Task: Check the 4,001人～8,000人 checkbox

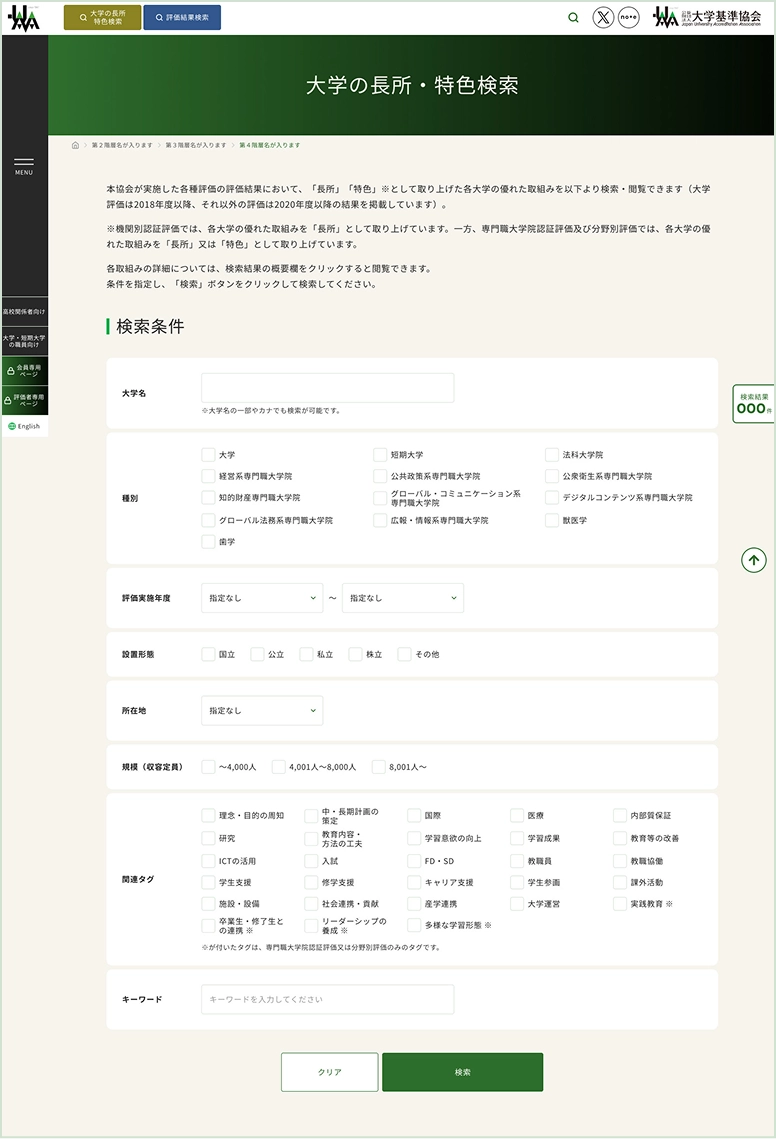Action: [x=278, y=767]
